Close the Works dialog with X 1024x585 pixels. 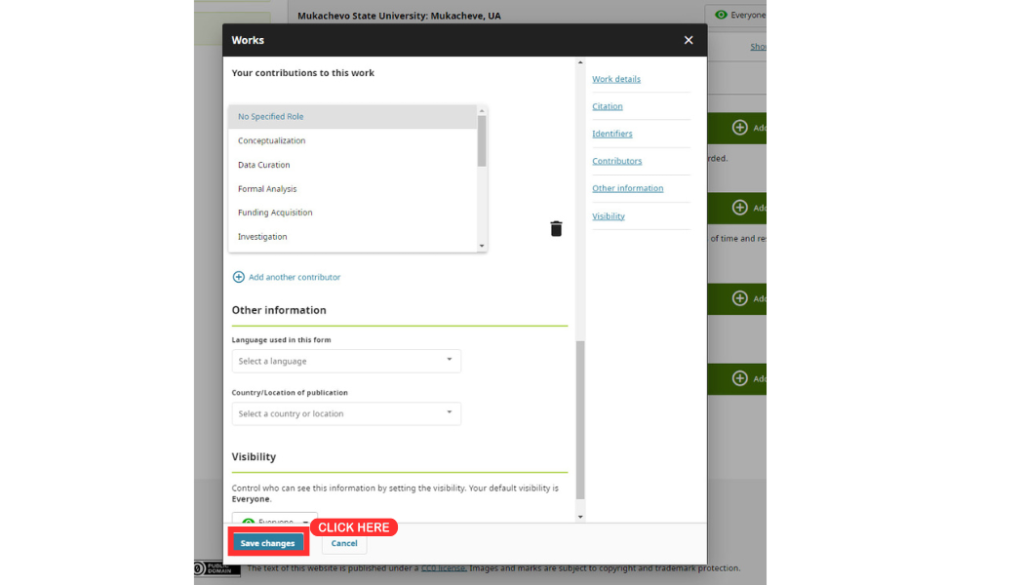(x=688, y=40)
